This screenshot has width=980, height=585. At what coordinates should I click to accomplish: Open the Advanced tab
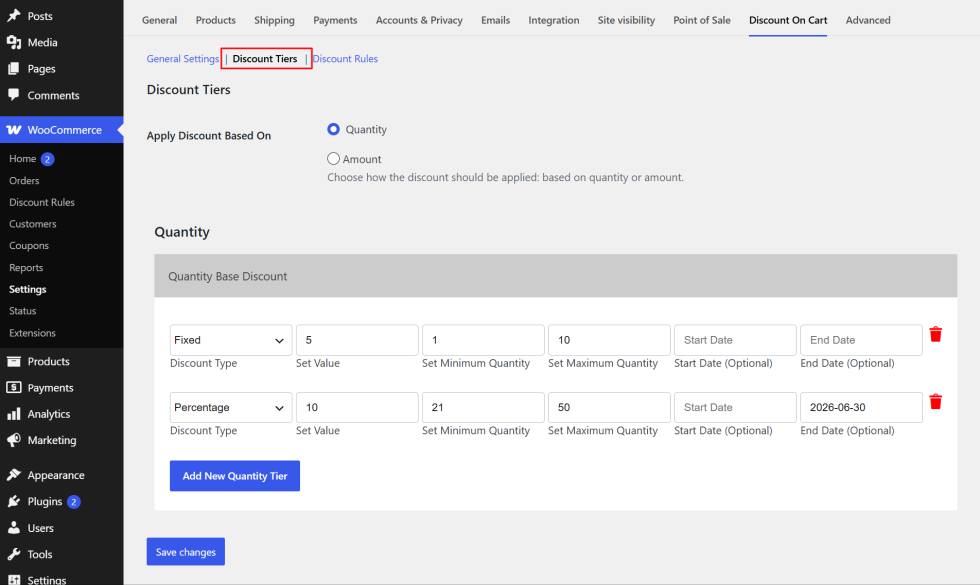click(868, 20)
